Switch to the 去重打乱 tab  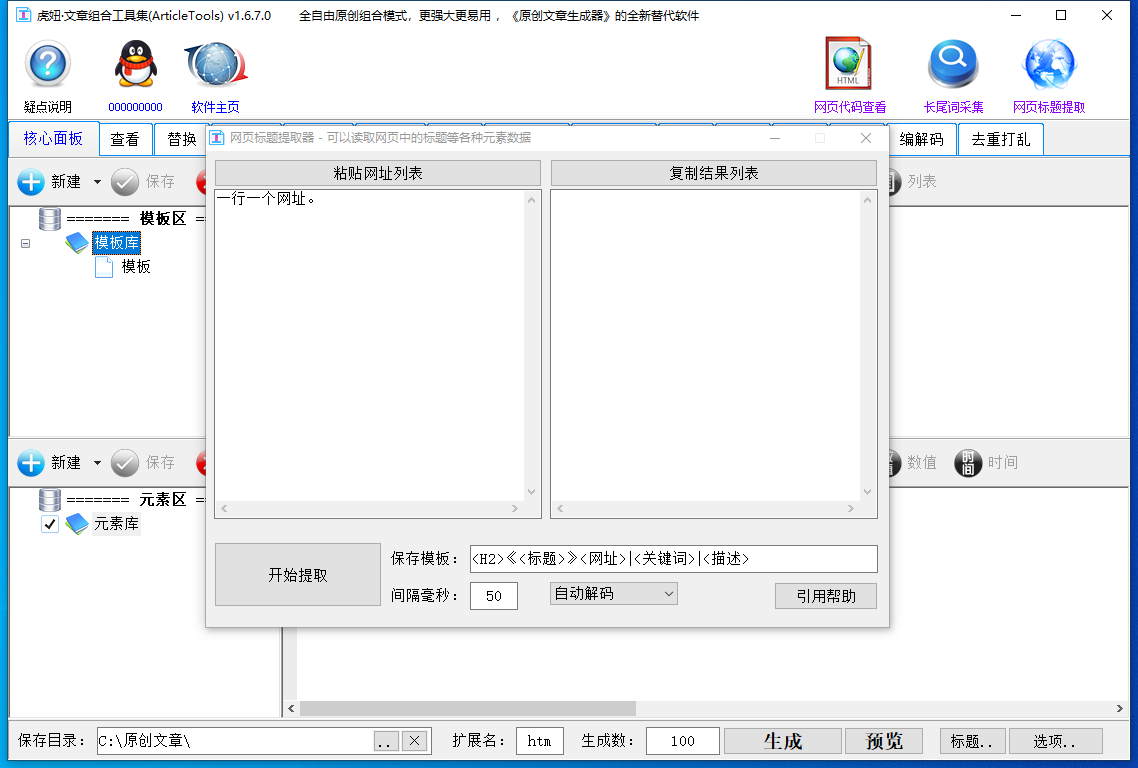tap(1001, 139)
